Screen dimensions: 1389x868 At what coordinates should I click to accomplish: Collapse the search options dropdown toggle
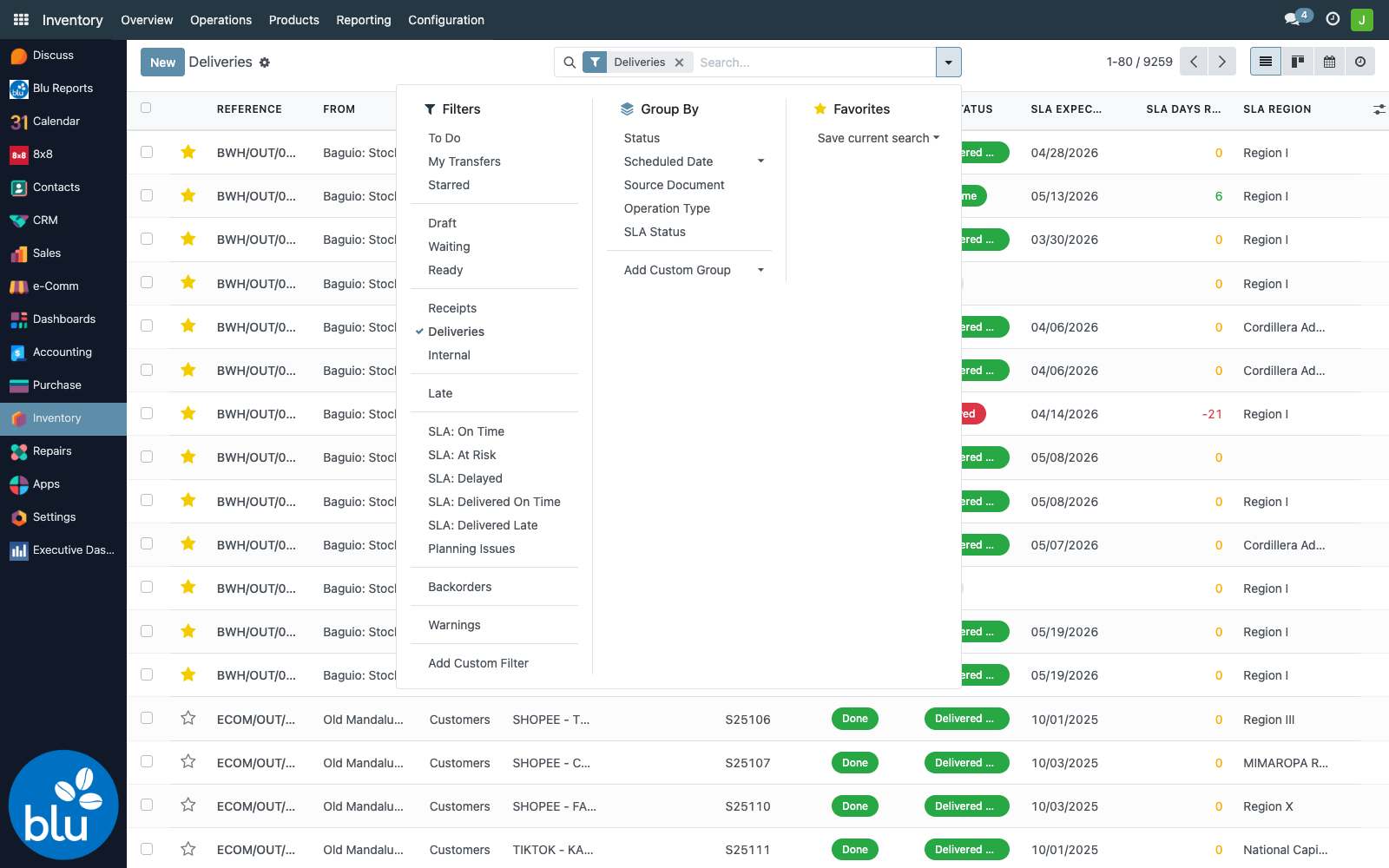tap(948, 62)
